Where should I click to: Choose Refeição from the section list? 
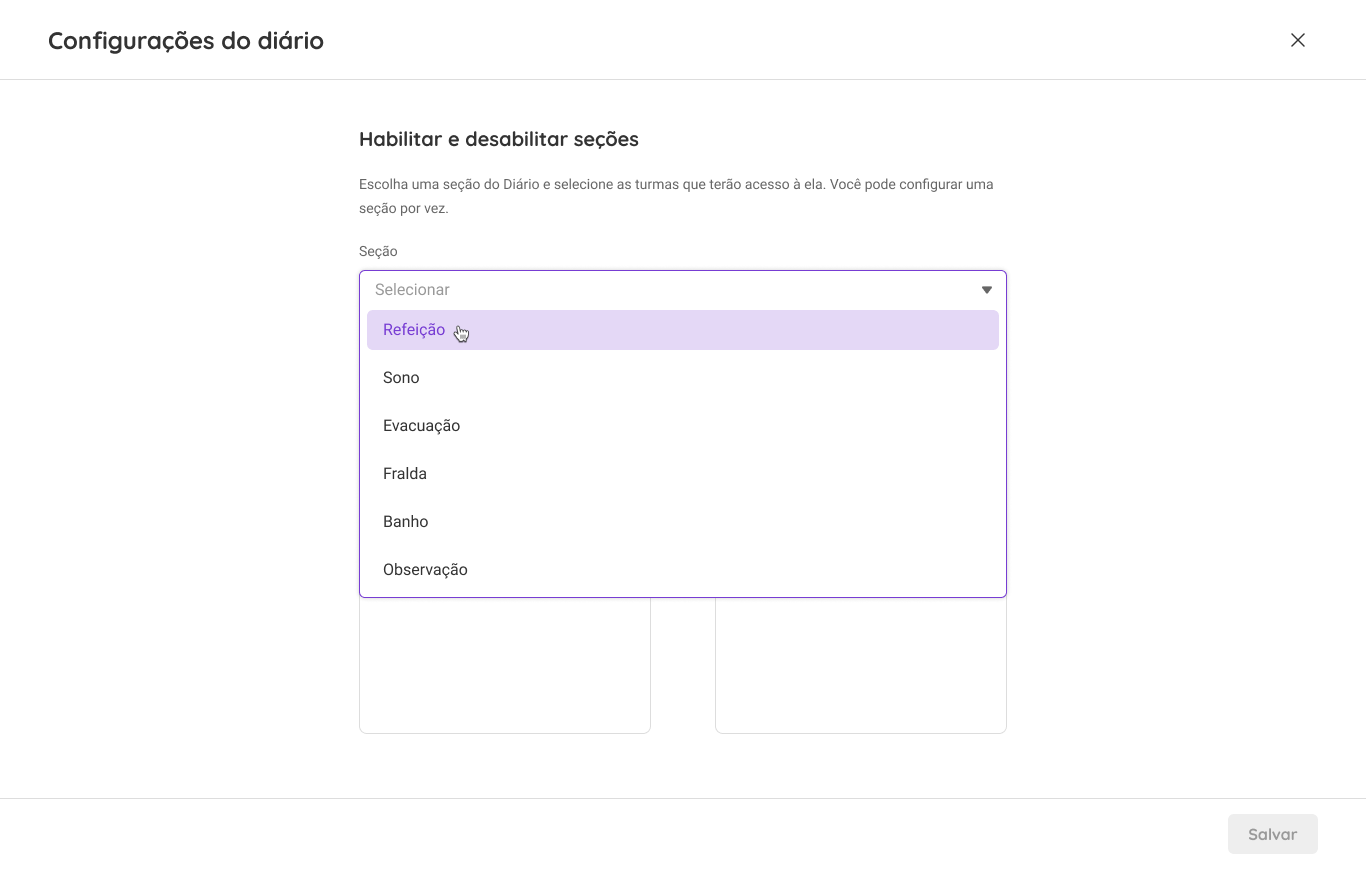(683, 330)
